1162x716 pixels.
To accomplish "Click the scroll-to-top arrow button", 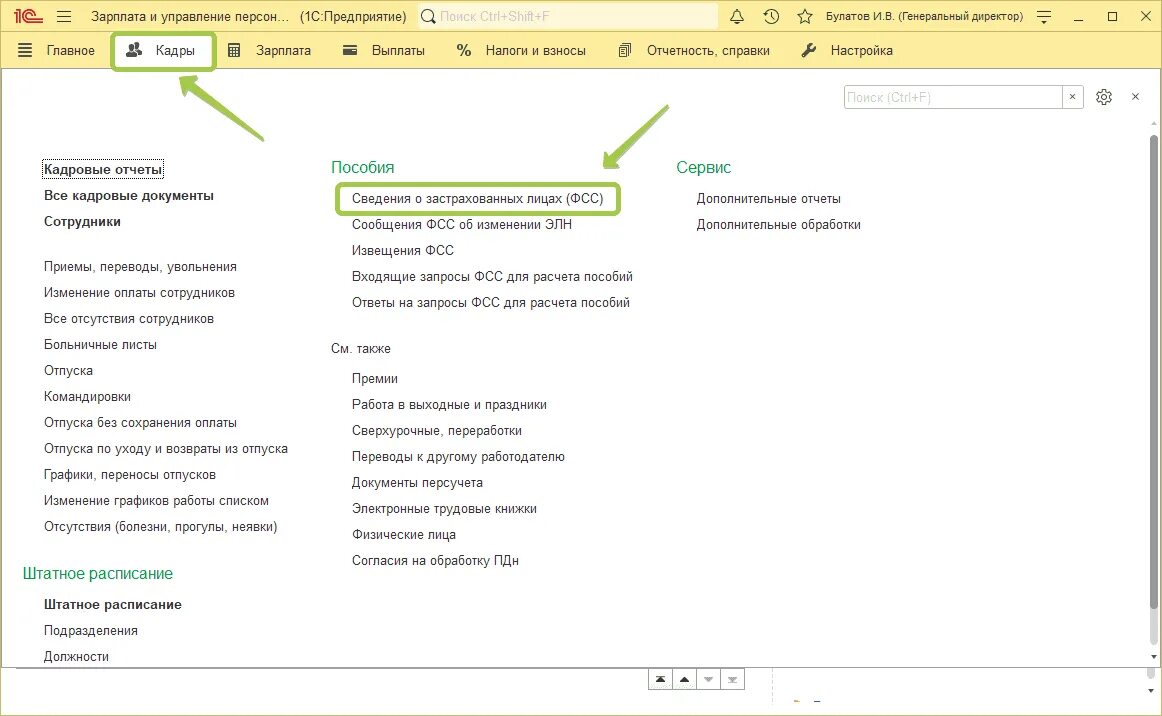I will click(x=660, y=679).
